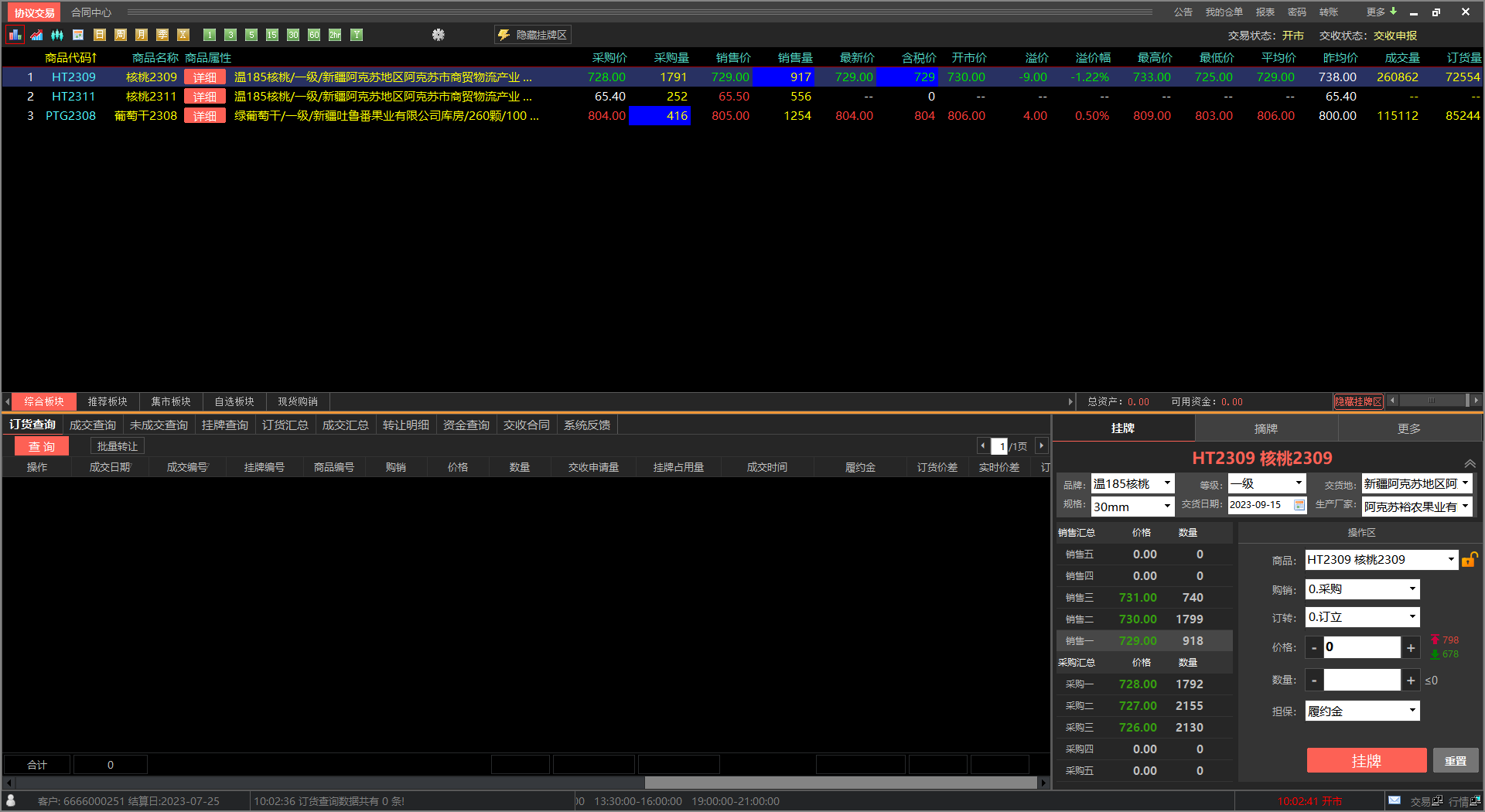This screenshot has height=812, width=1485.
Task: Switch to candlestick chart icon
Action: tap(57, 35)
